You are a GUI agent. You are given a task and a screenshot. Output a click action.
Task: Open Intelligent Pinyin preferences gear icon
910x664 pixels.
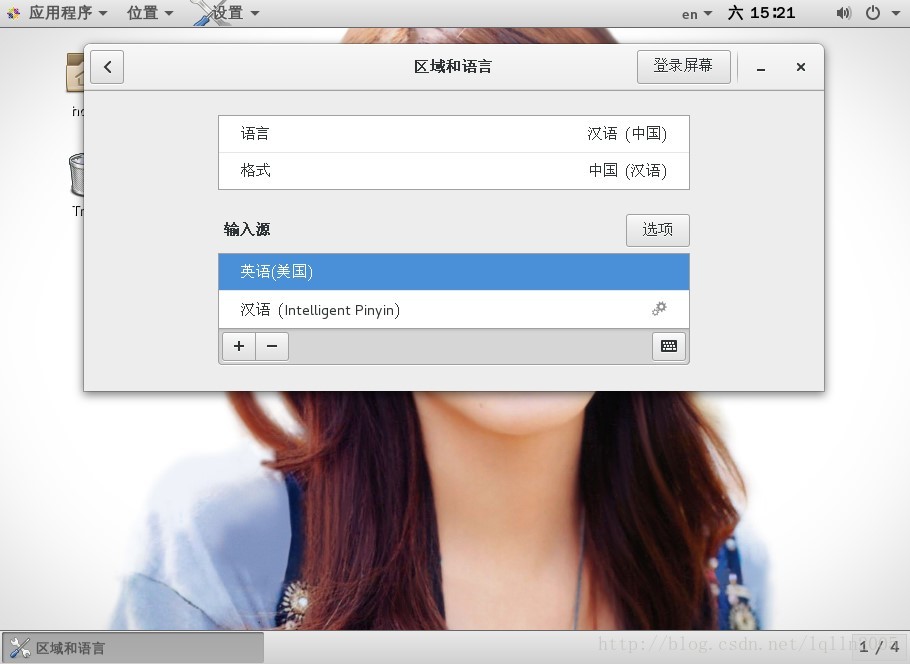click(x=659, y=308)
